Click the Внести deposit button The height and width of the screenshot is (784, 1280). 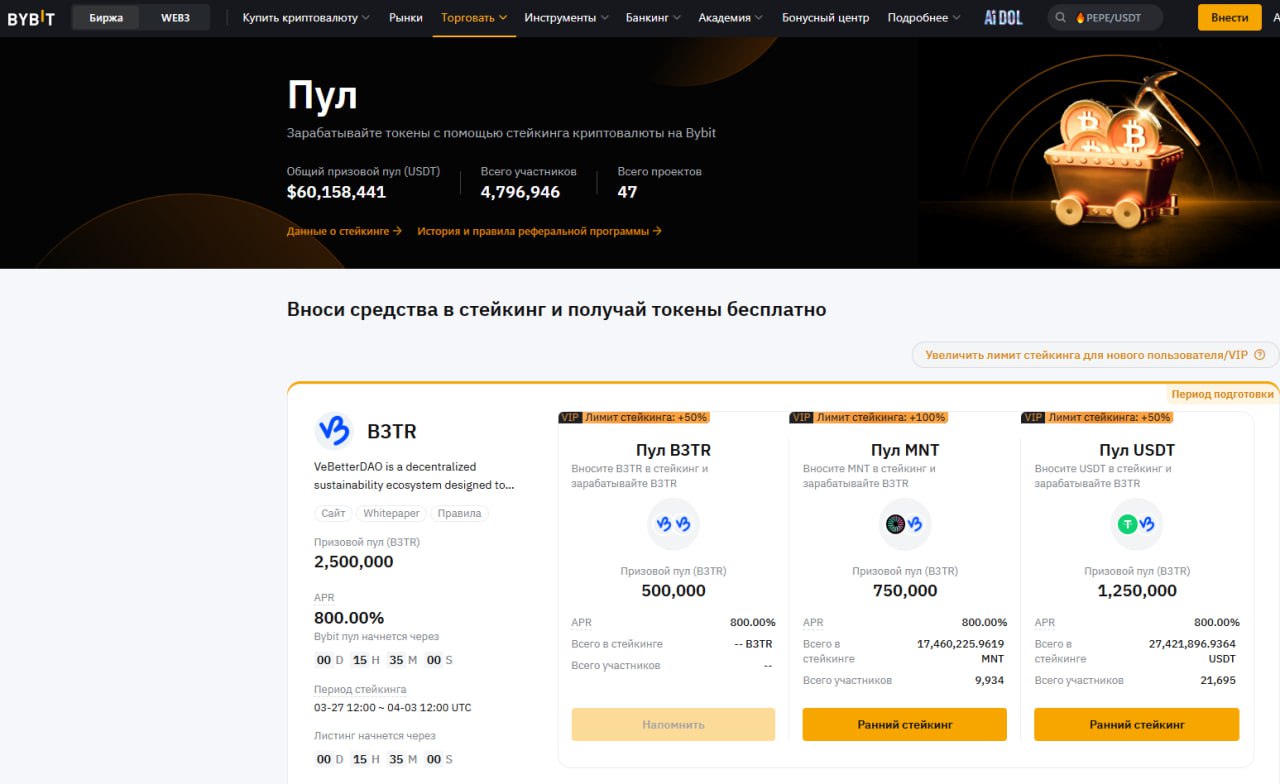coord(1230,18)
